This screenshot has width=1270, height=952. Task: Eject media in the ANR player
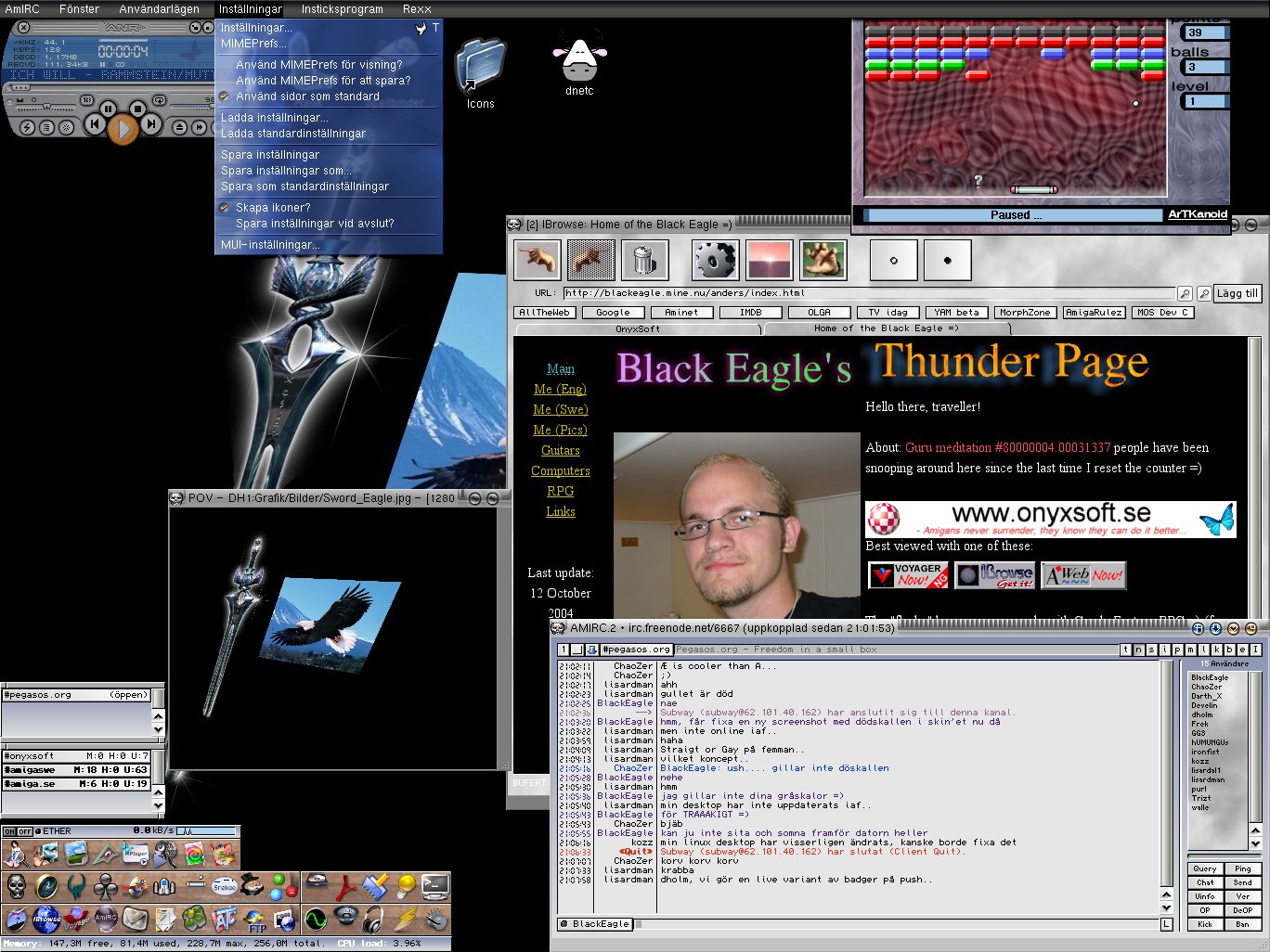(x=179, y=127)
